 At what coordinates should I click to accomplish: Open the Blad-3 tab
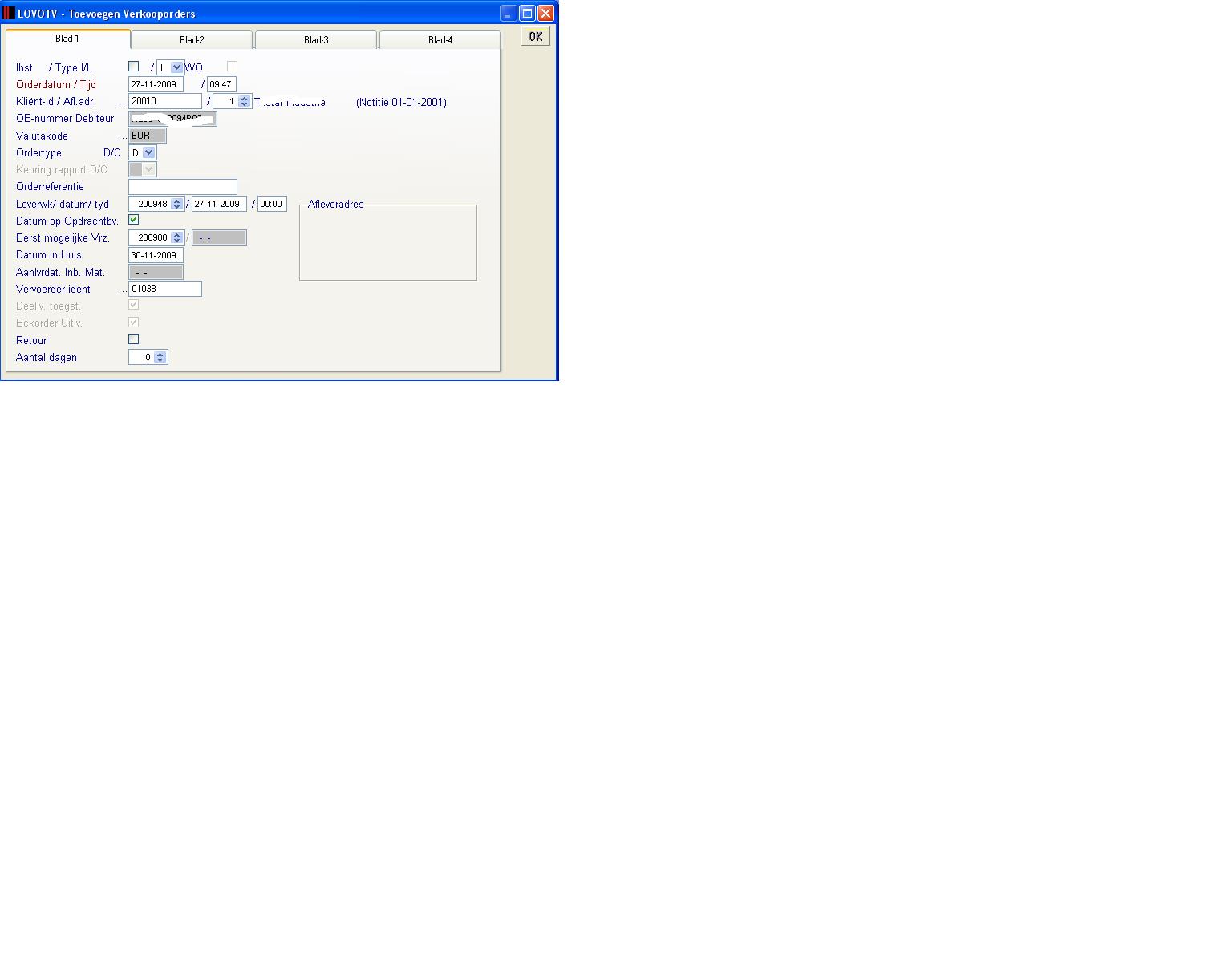pos(316,40)
